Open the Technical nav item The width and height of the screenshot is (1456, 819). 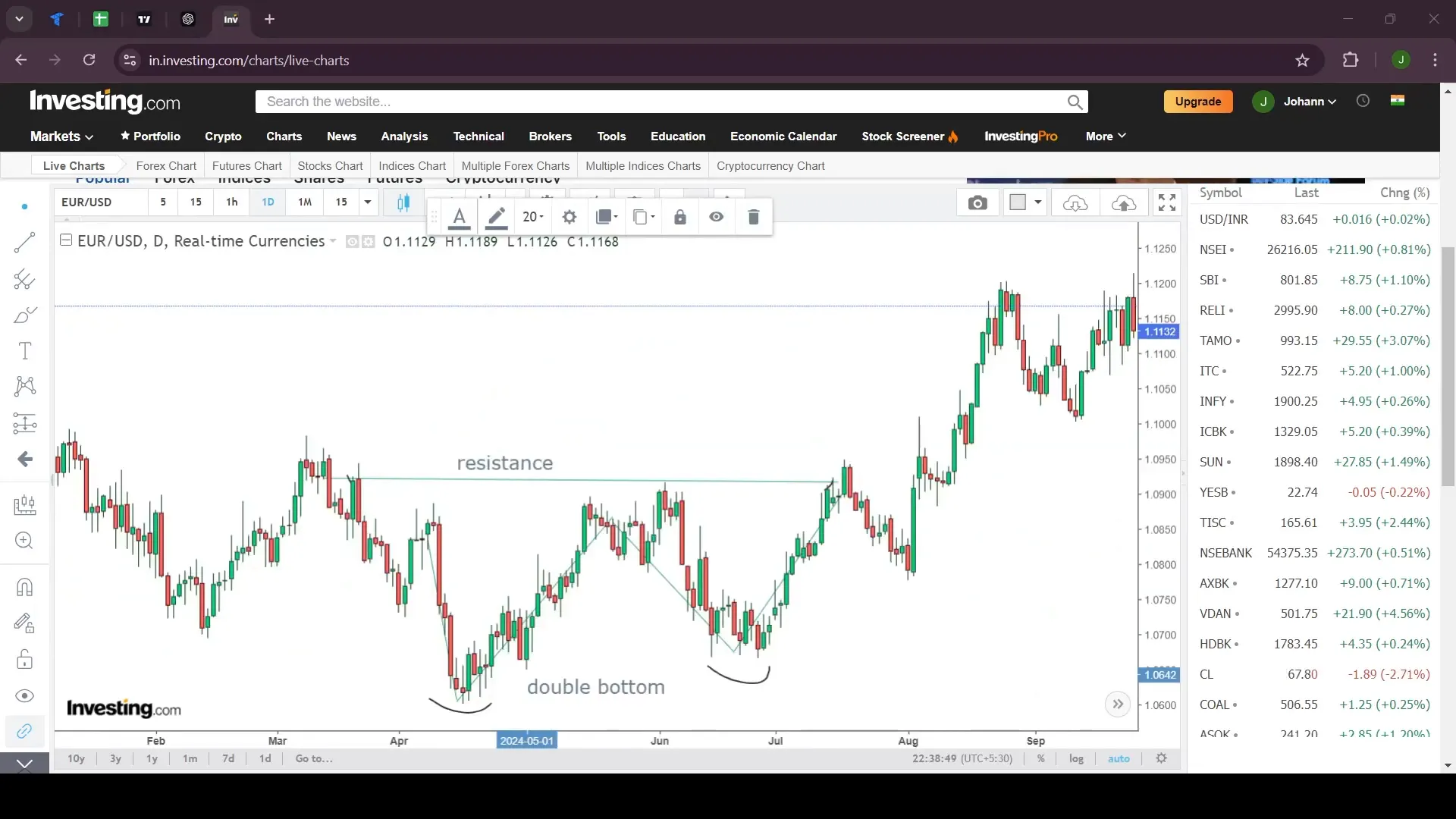coord(479,136)
